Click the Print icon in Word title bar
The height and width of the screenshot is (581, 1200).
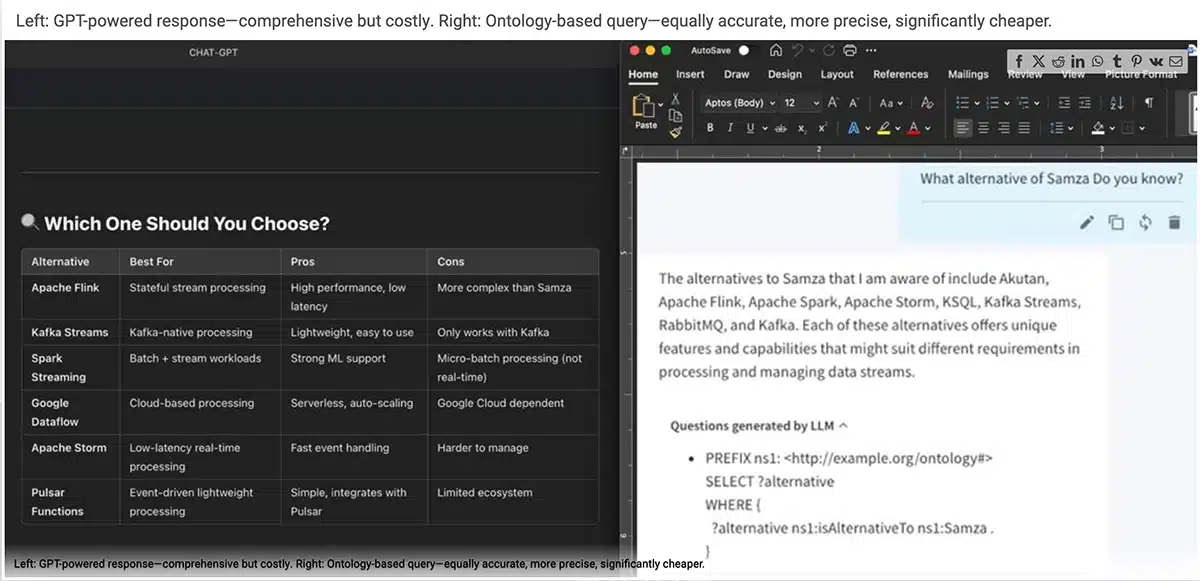point(848,50)
